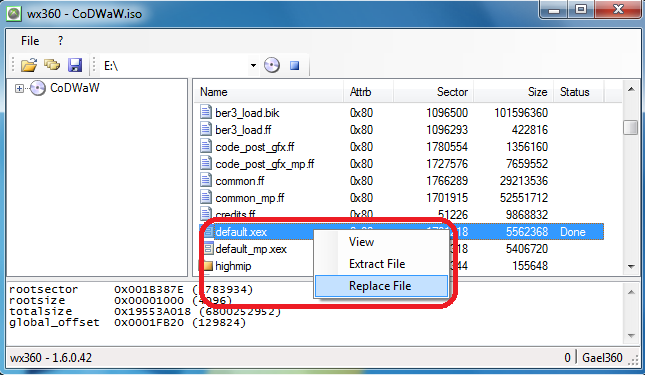Click xex icon of default_mp.xex

(x=208, y=249)
